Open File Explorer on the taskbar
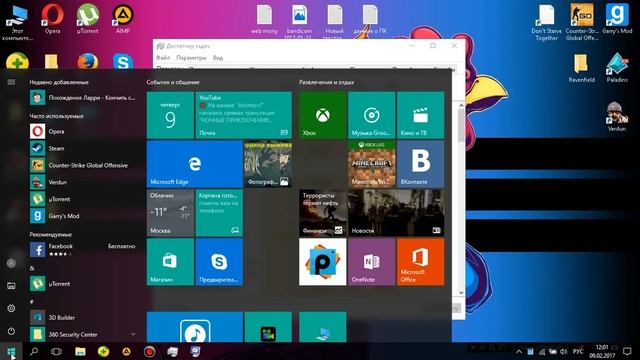640x360 pixels. [80, 351]
